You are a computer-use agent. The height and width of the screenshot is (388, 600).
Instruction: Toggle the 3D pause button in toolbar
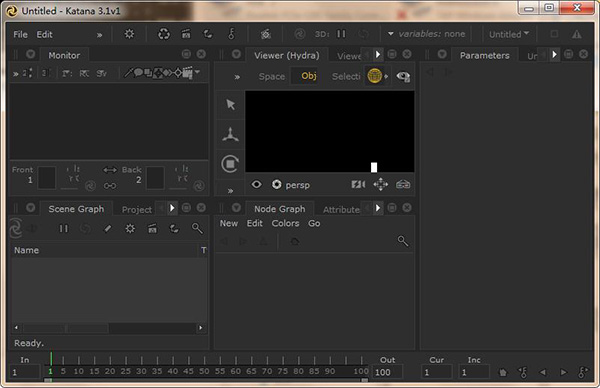341,34
